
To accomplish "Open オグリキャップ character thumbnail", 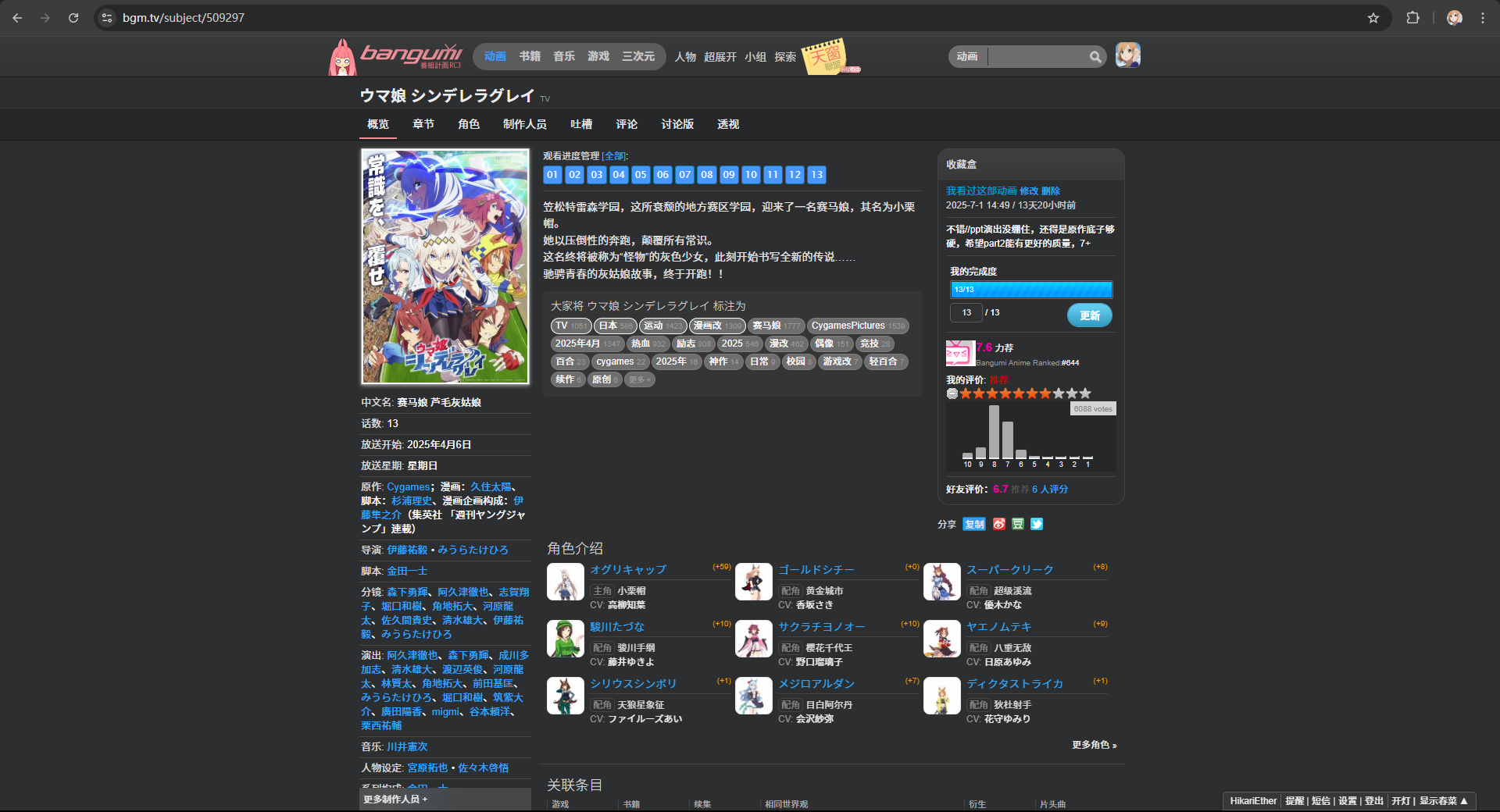I will (566, 582).
